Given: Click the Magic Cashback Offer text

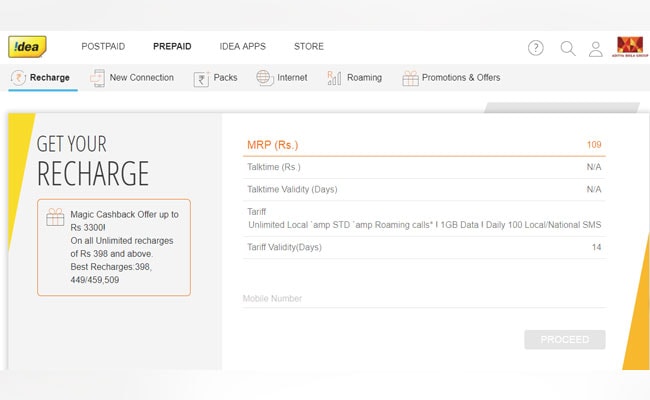Looking at the screenshot, I should pos(124,221).
